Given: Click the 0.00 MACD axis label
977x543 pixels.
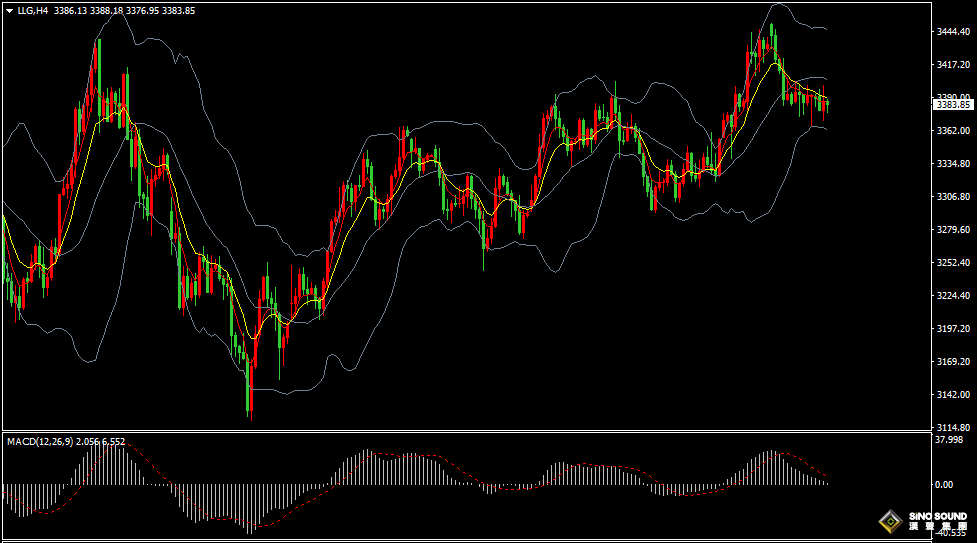Looking at the screenshot, I should 943,485.
